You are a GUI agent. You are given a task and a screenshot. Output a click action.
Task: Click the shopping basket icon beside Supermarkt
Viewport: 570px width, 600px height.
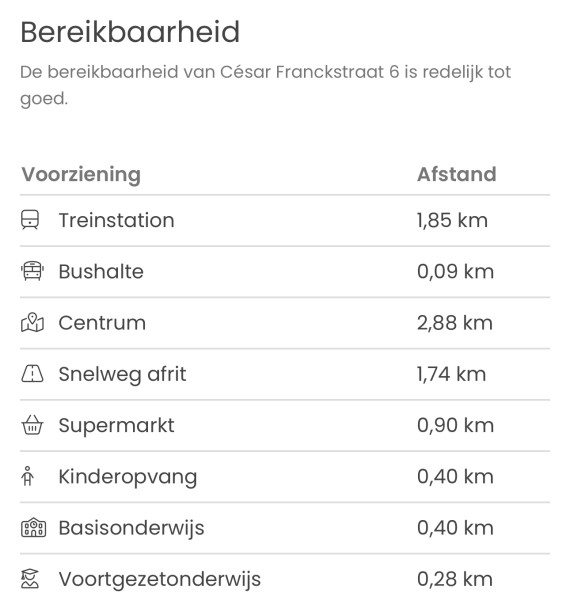coord(32,425)
